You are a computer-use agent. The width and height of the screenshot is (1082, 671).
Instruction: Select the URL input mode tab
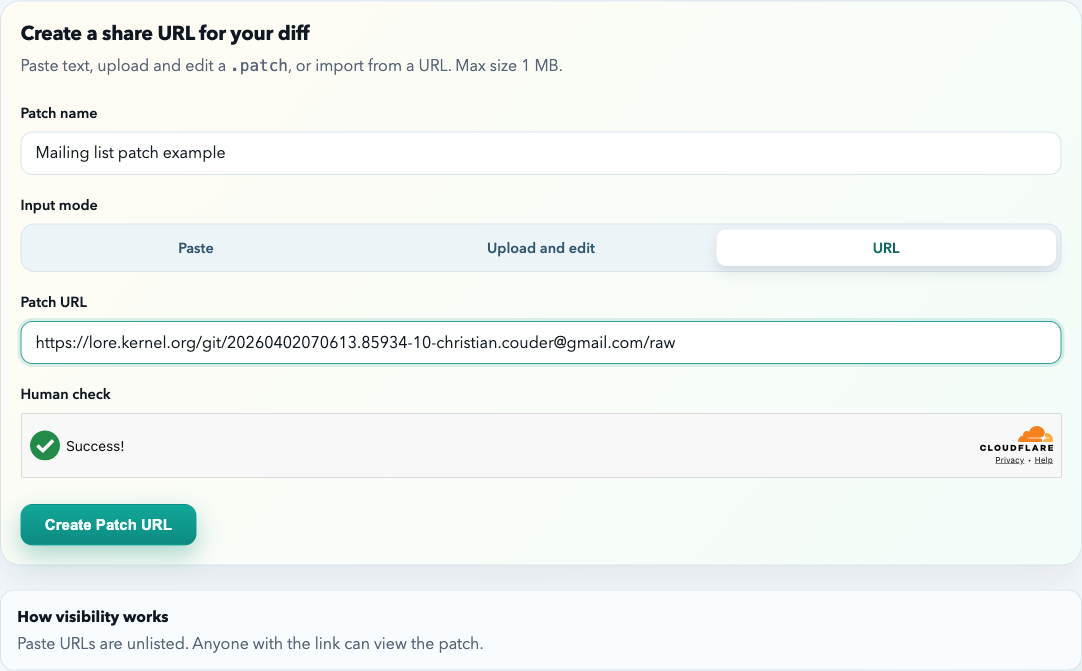click(x=886, y=247)
